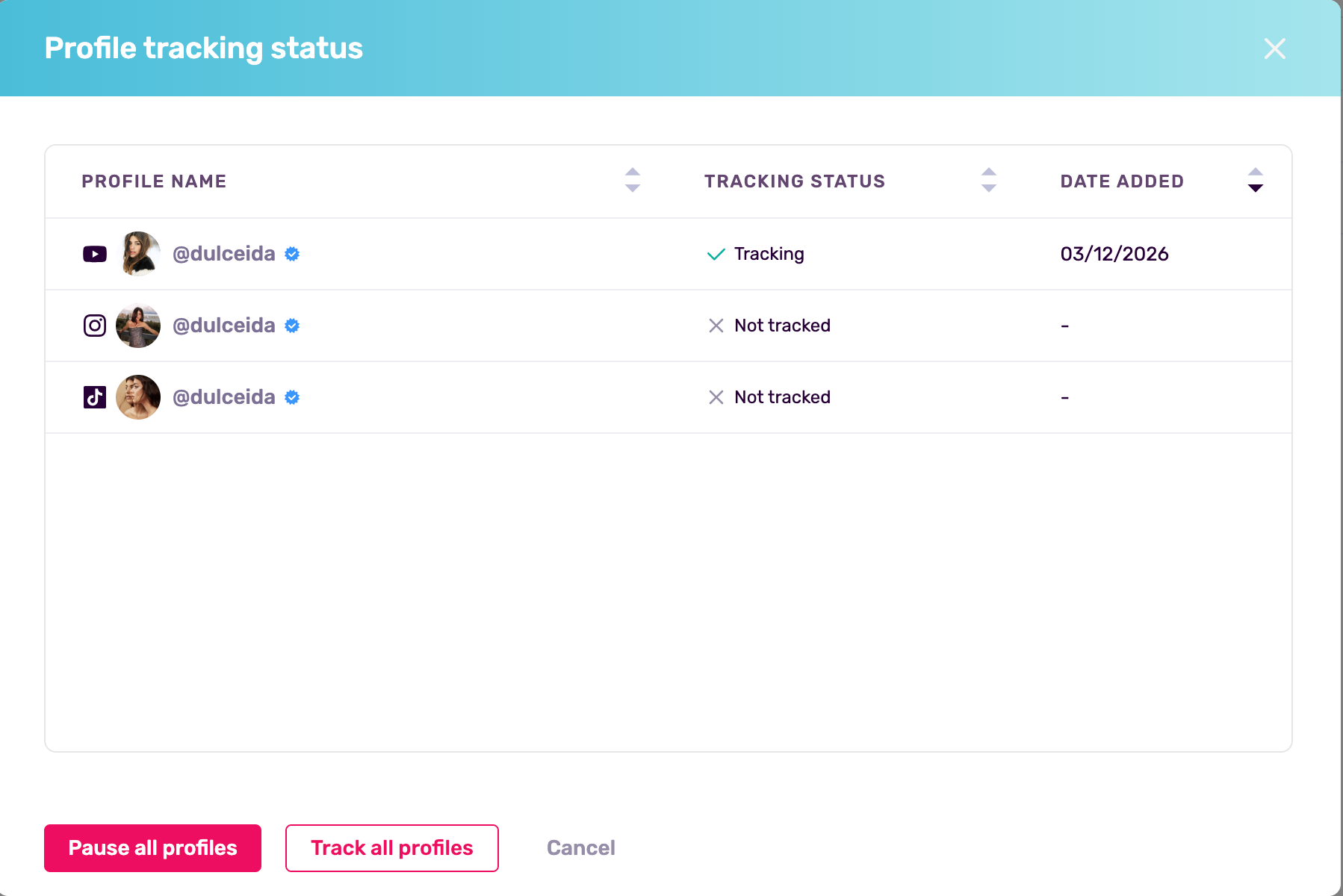Sort by Profile Name using sort arrows

[x=633, y=180]
